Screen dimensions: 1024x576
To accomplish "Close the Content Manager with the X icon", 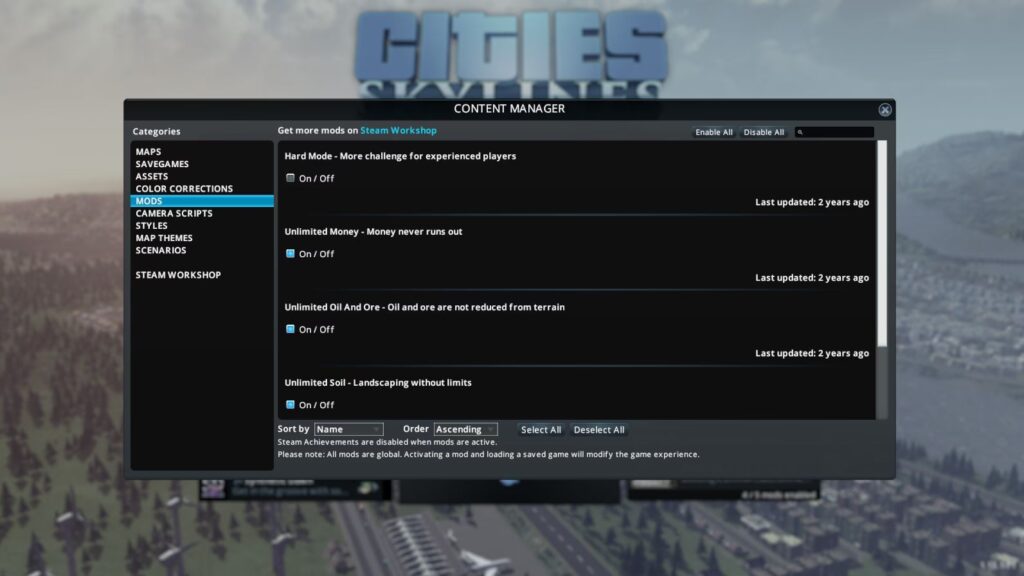I will point(884,110).
